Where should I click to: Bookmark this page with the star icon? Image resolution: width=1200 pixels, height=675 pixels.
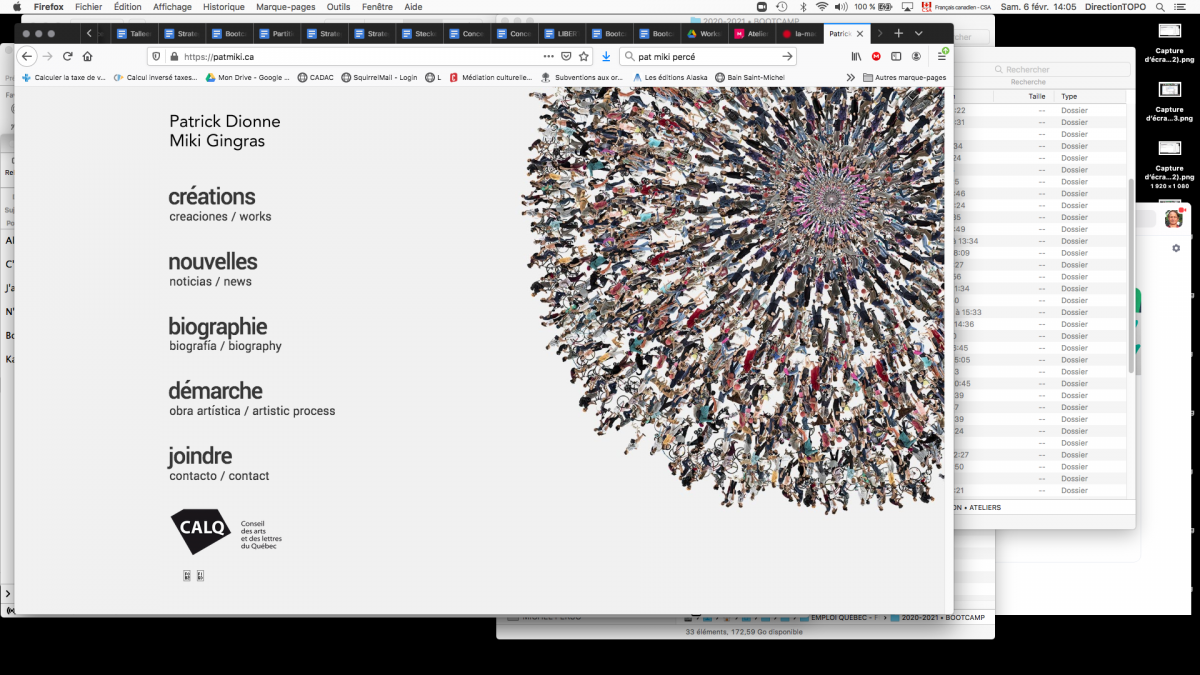583,57
